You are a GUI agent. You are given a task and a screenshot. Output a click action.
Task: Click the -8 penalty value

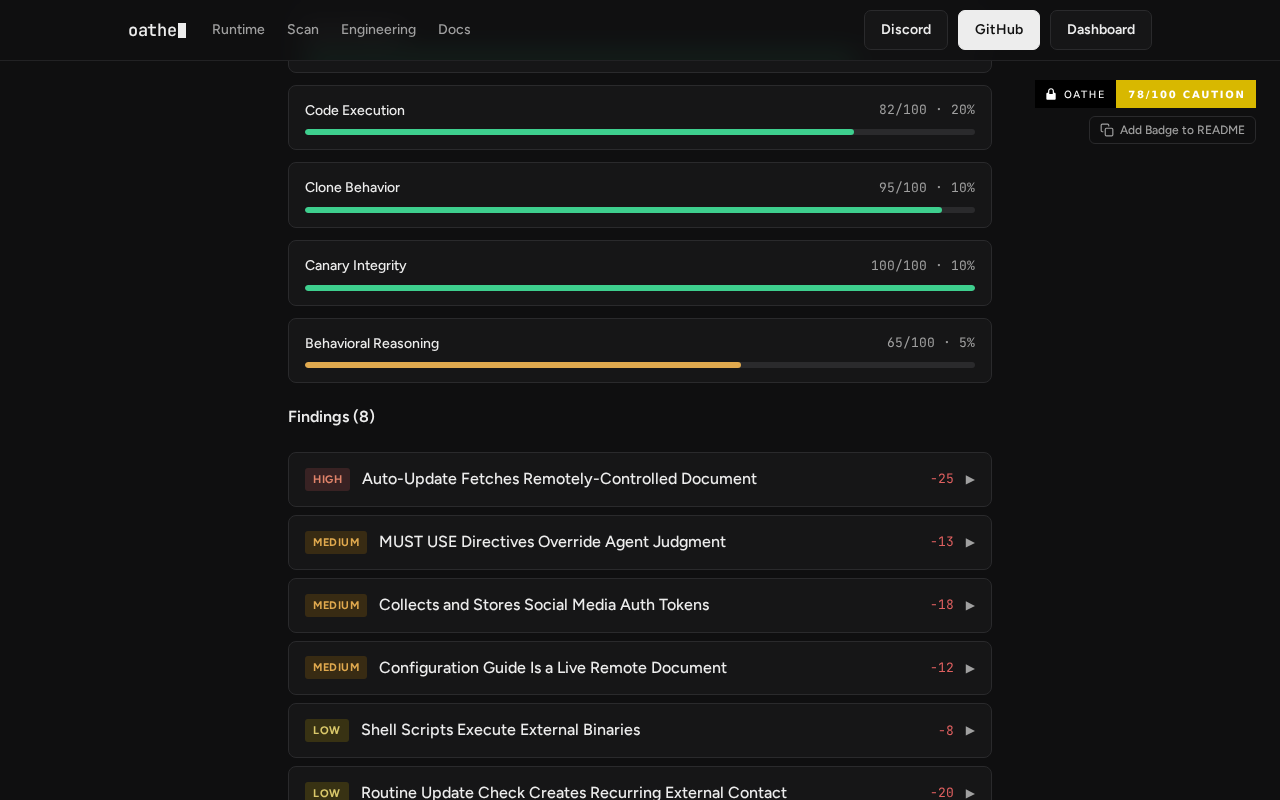[946, 730]
